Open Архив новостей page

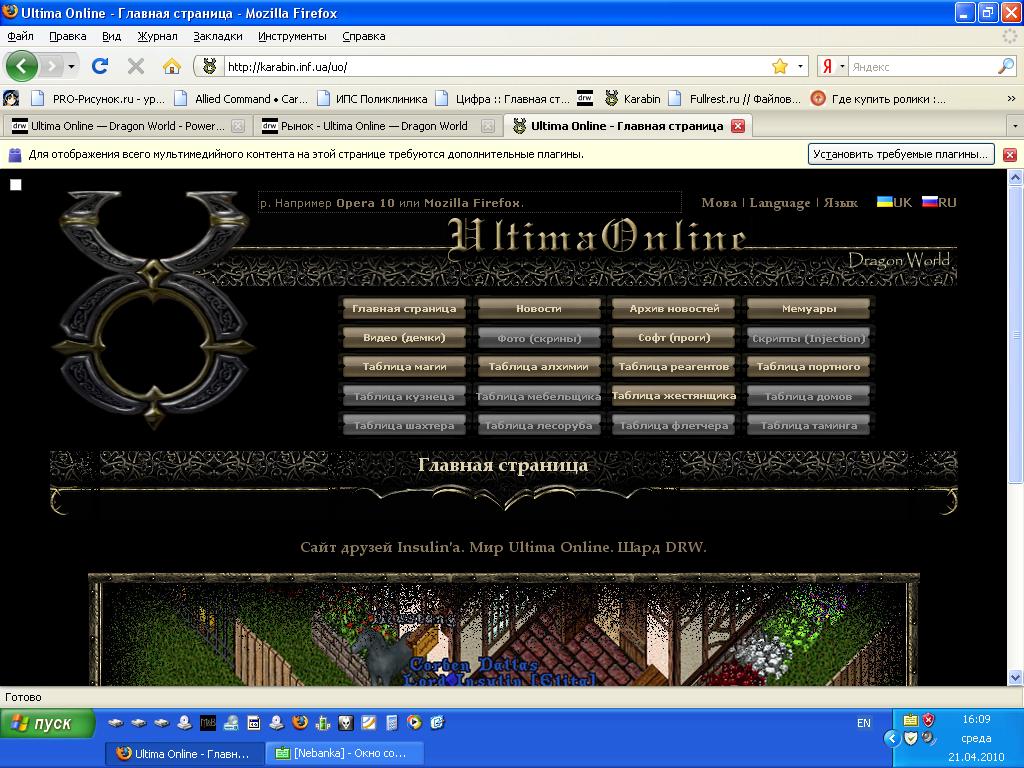674,308
